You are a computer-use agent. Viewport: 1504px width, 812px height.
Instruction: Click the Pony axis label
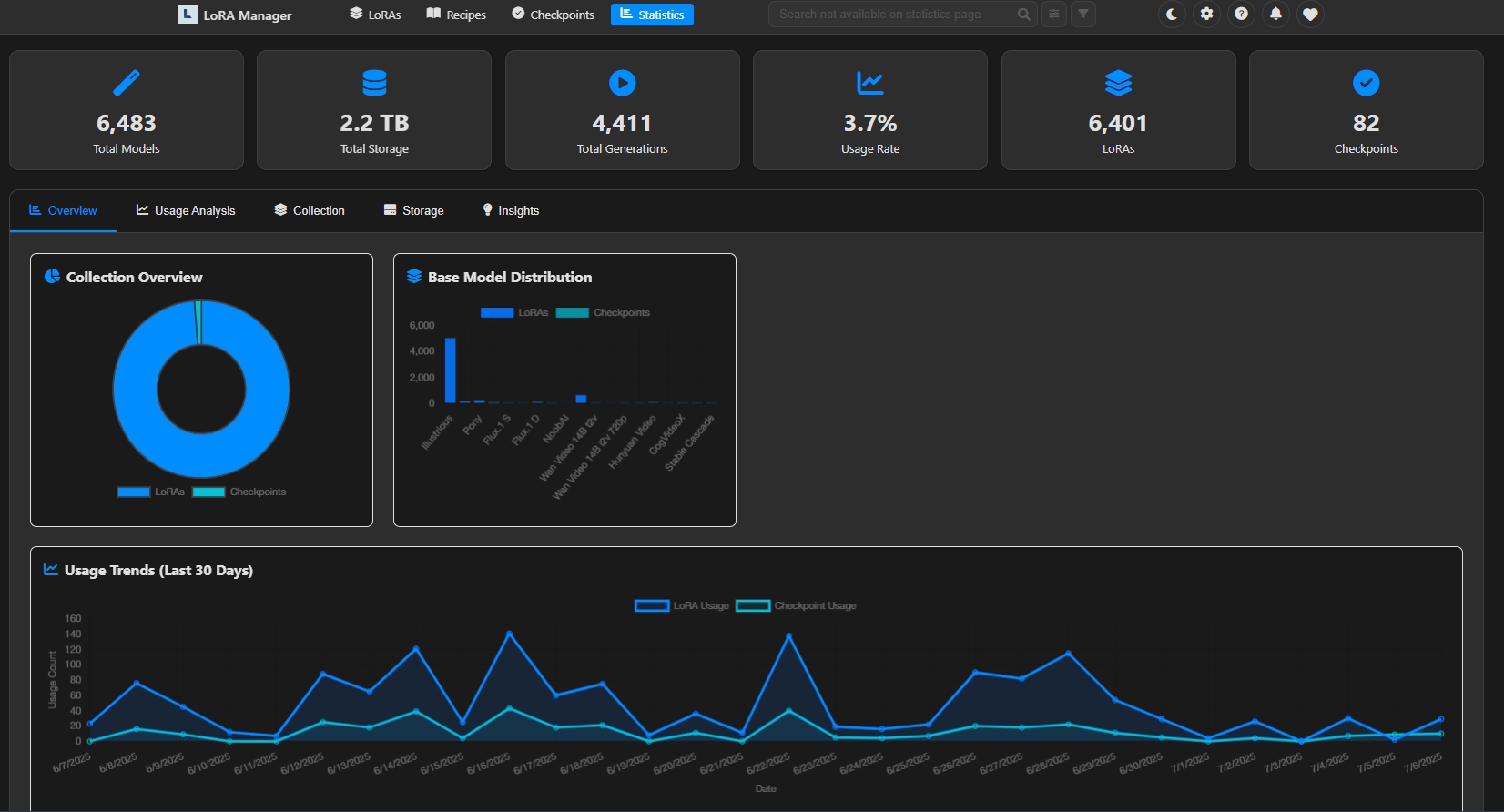(473, 425)
